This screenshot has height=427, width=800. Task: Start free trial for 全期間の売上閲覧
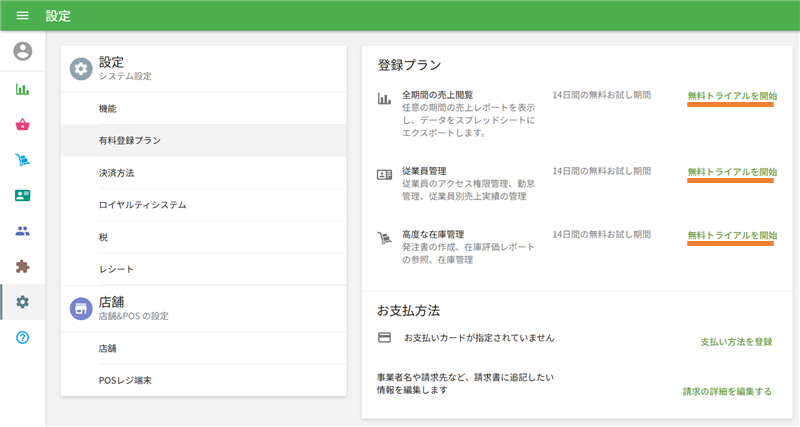pyautogui.click(x=731, y=96)
